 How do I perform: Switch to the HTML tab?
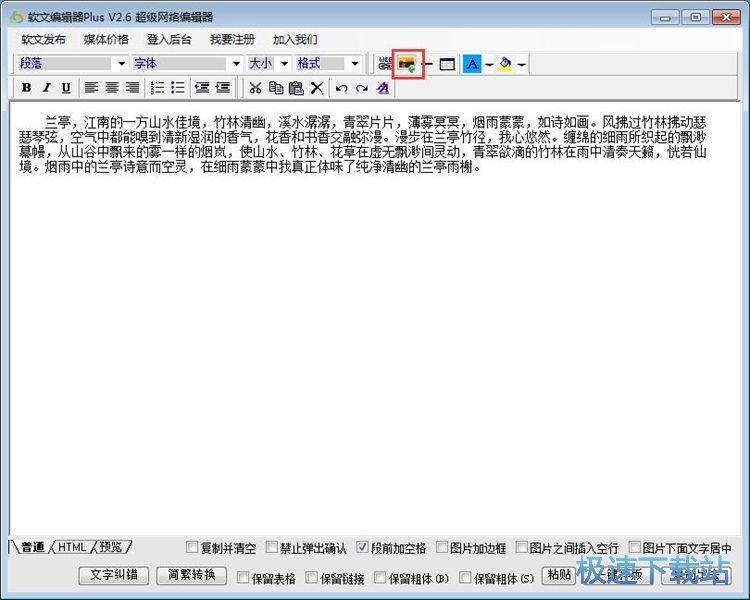click(x=72, y=546)
